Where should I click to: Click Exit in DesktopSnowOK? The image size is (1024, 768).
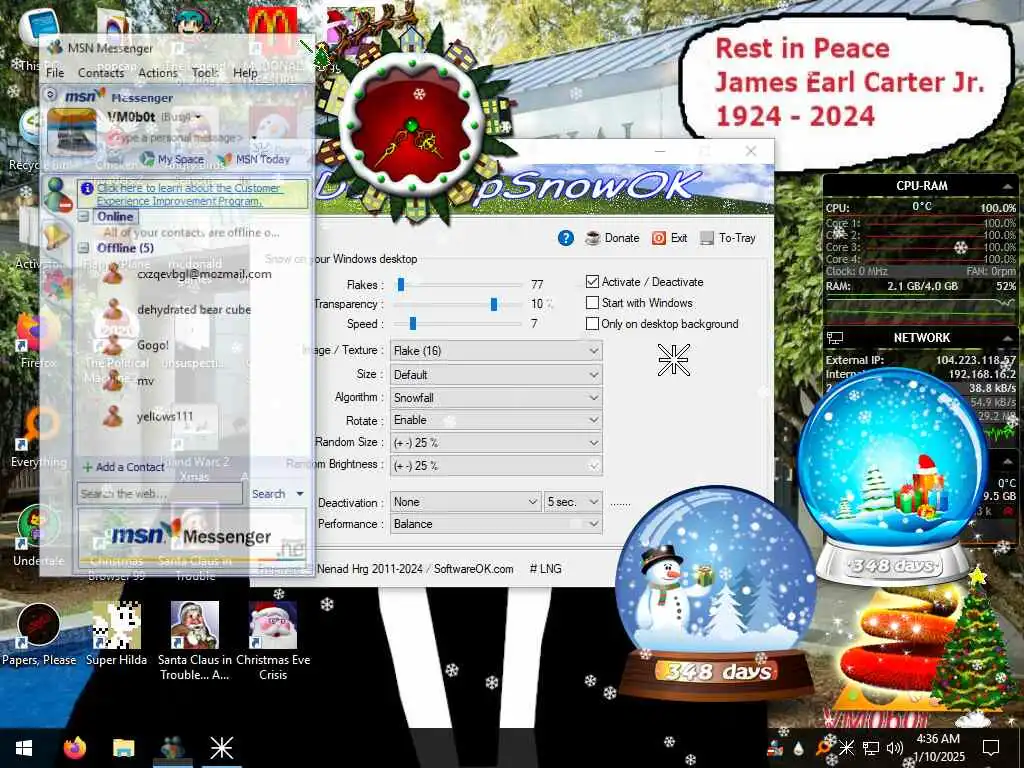[x=669, y=238]
